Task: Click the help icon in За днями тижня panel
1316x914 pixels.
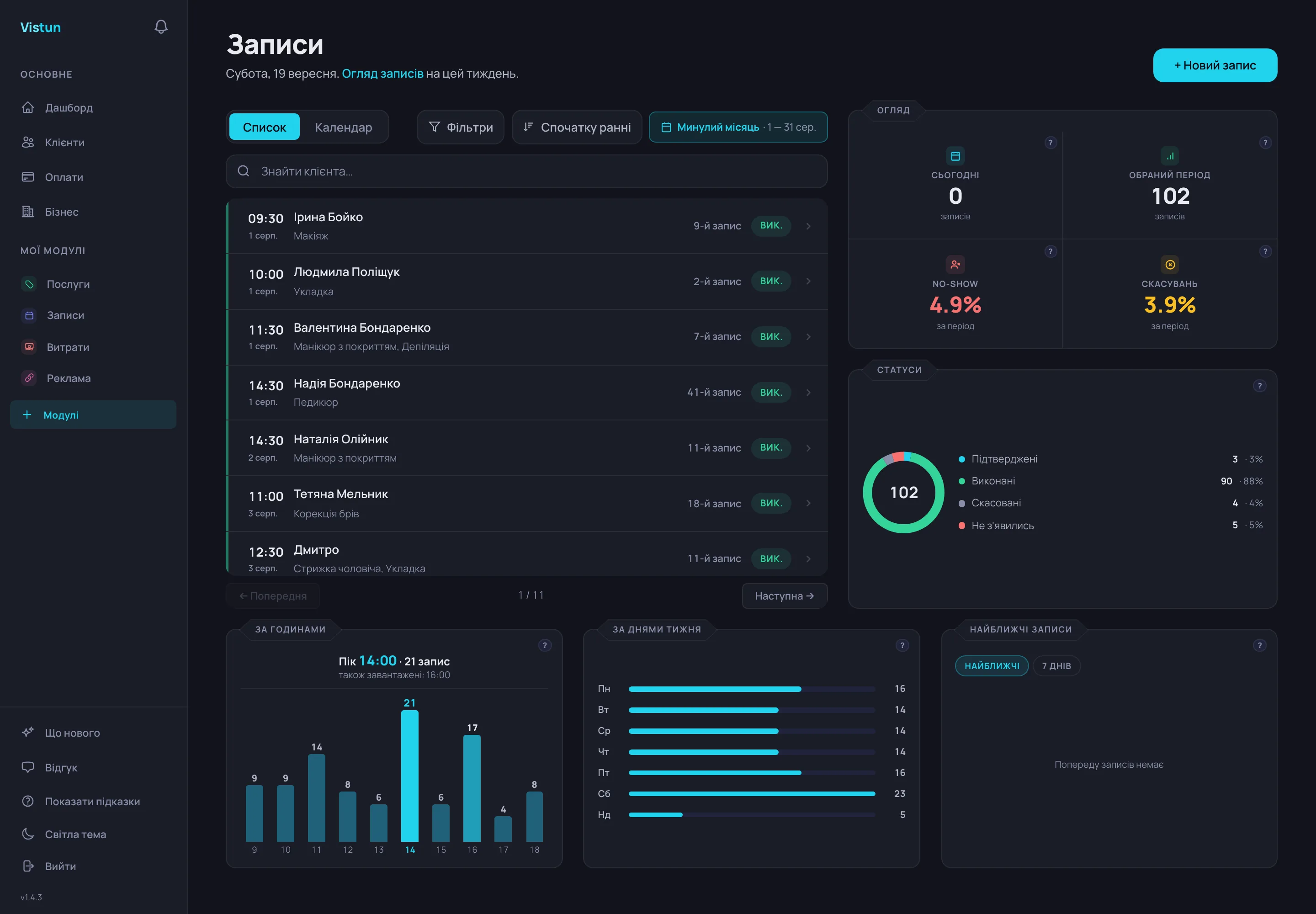Action: click(902, 645)
